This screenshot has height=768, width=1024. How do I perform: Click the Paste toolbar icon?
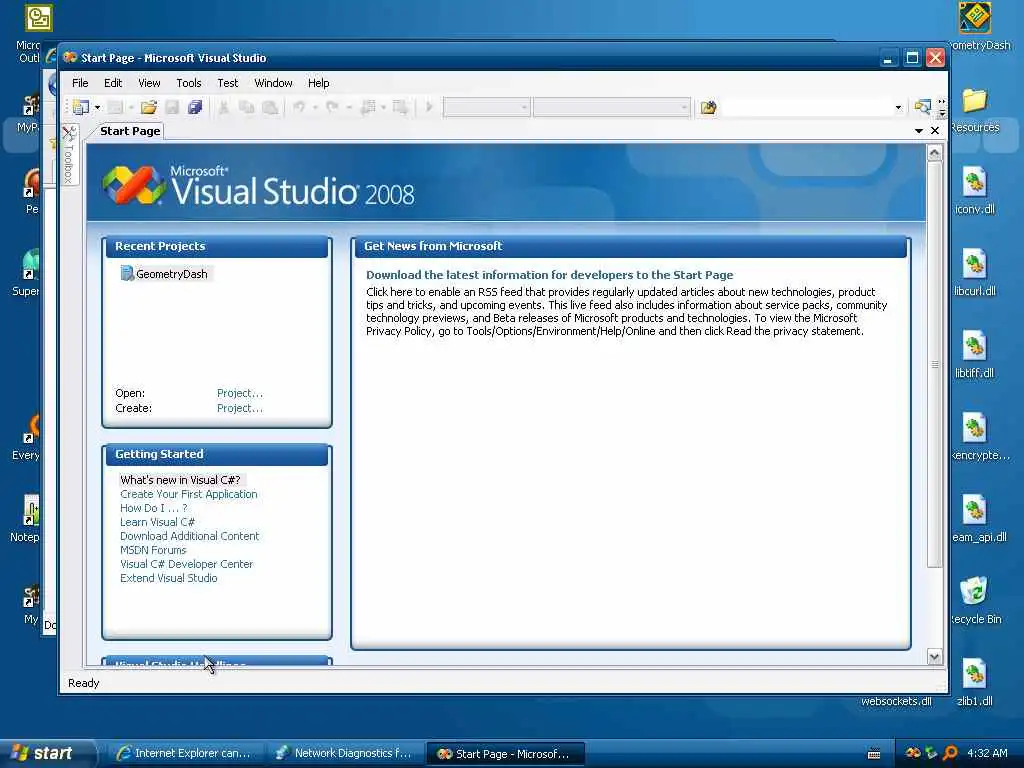pos(270,107)
